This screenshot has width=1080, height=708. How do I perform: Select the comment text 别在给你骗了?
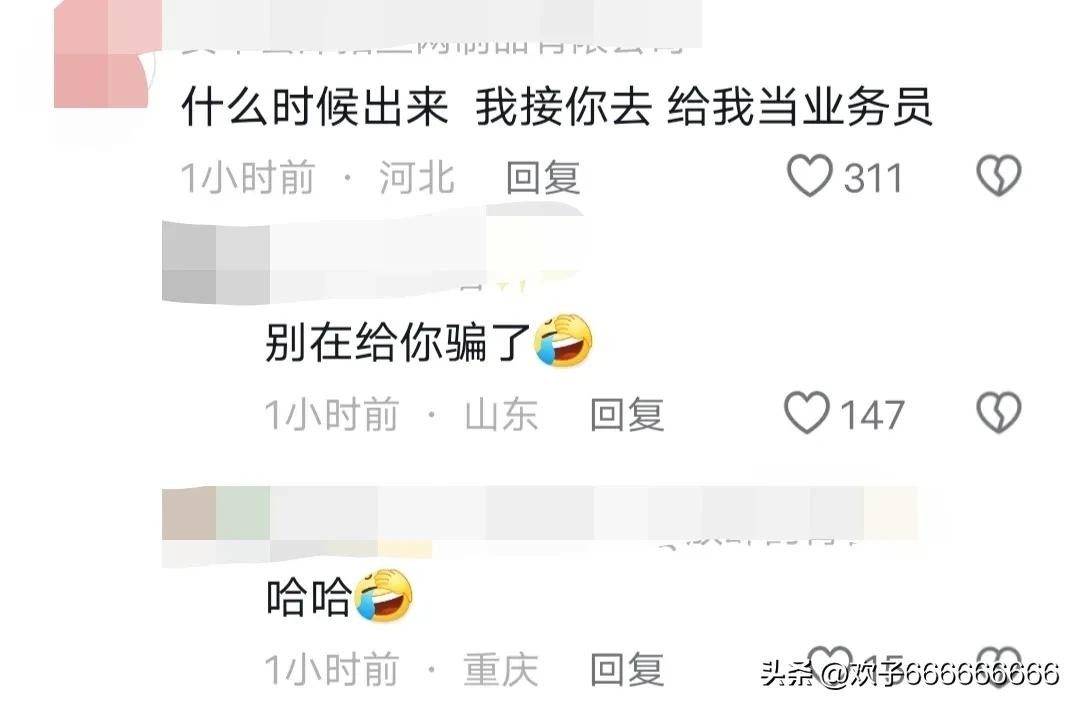tap(397, 342)
